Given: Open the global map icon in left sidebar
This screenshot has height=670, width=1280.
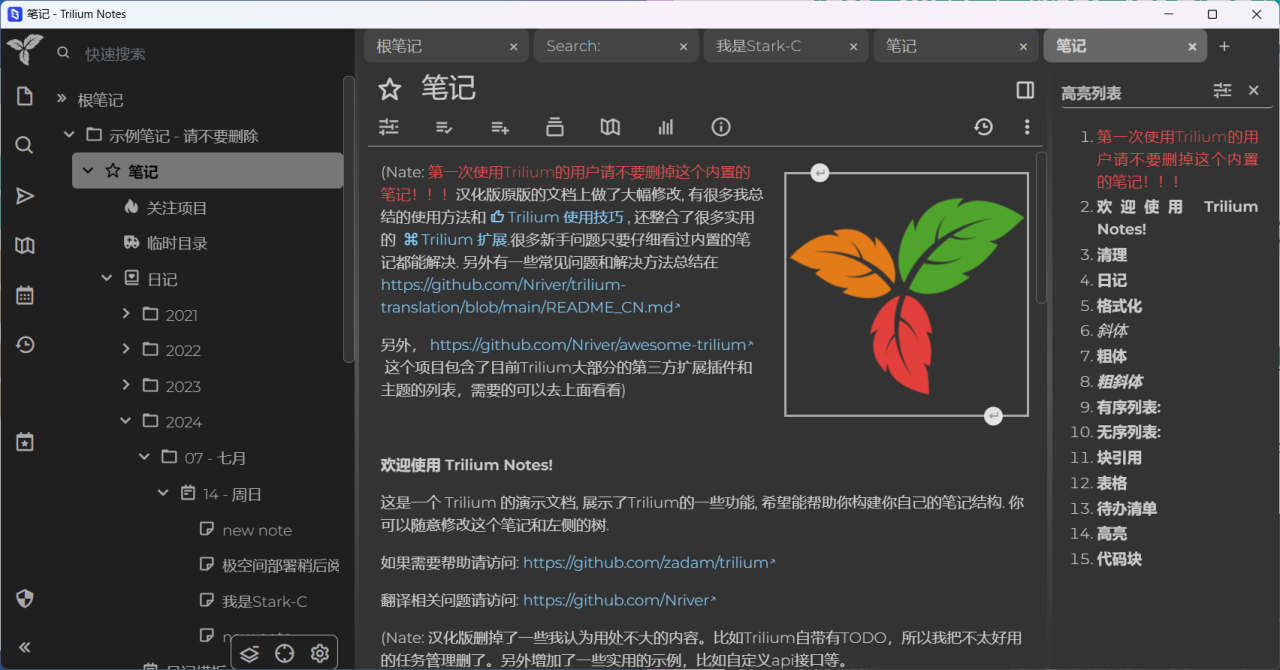Looking at the screenshot, I should coord(24,245).
